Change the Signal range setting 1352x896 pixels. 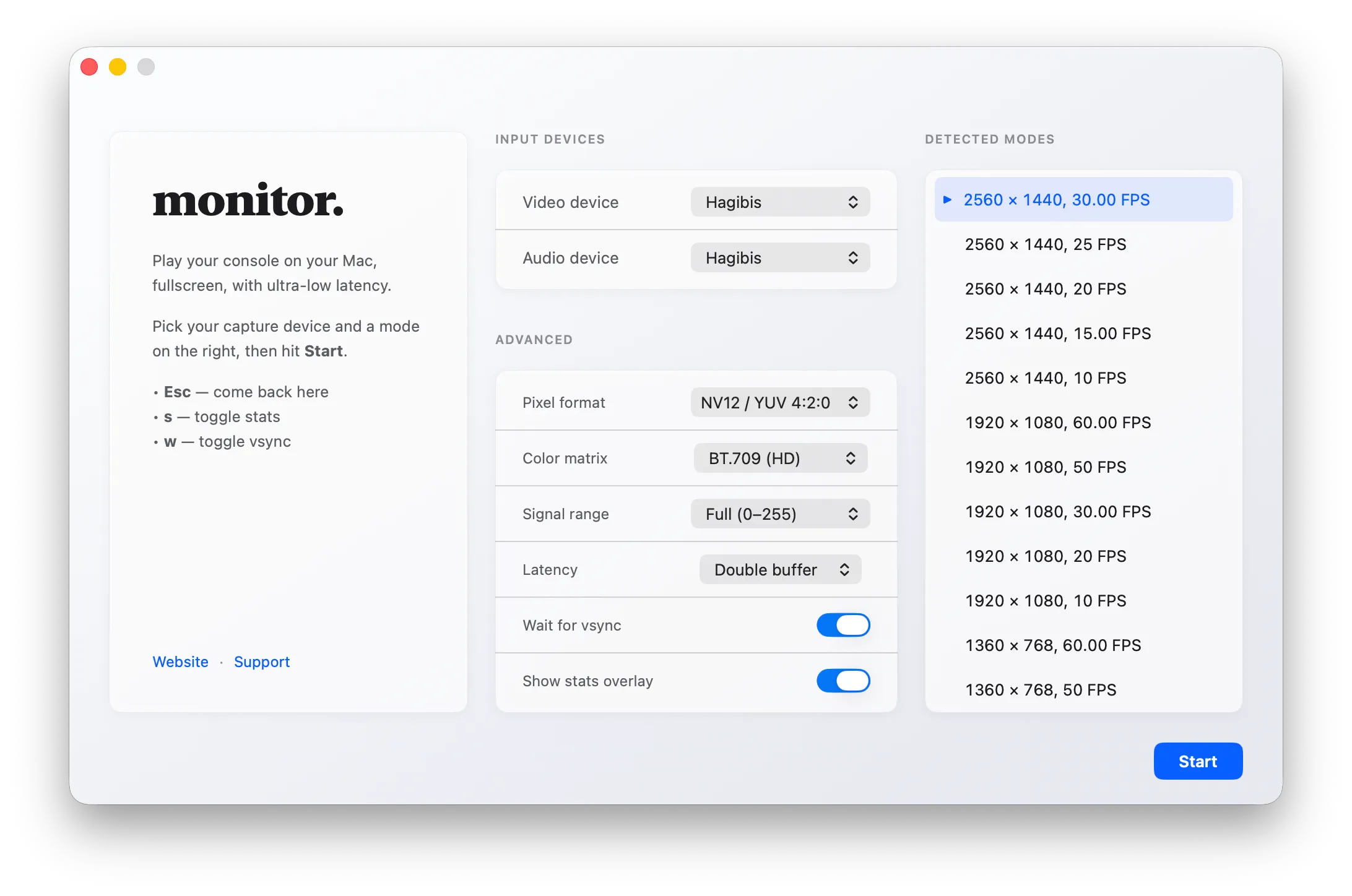(x=780, y=514)
